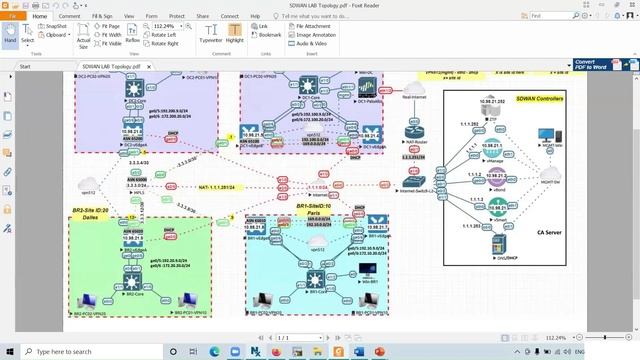Switch to the Start document tab

click(x=25, y=66)
